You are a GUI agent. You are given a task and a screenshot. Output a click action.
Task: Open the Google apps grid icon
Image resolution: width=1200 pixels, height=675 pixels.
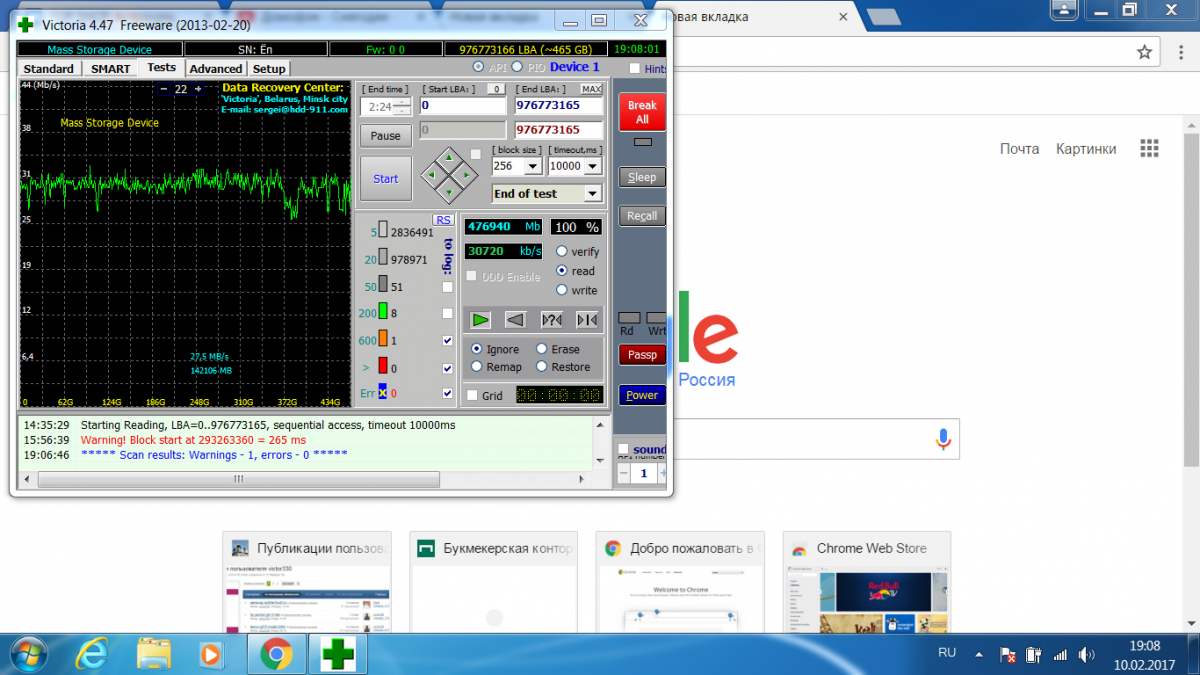pos(1149,148)
